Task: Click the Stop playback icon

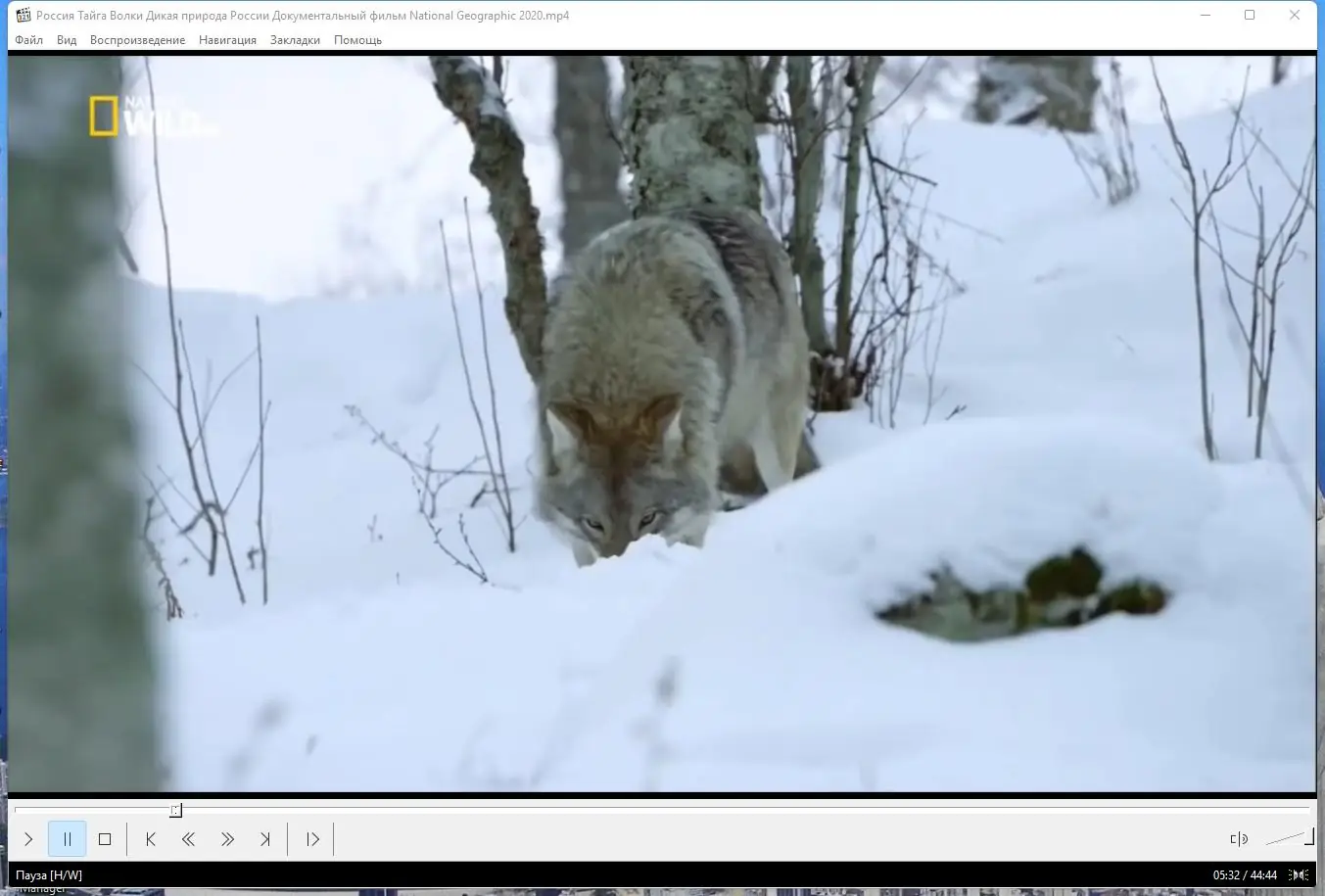Action: (105, 839)
